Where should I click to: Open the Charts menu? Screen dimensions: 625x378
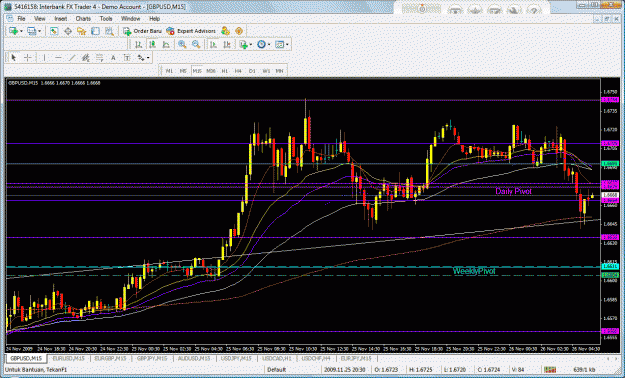83,19
